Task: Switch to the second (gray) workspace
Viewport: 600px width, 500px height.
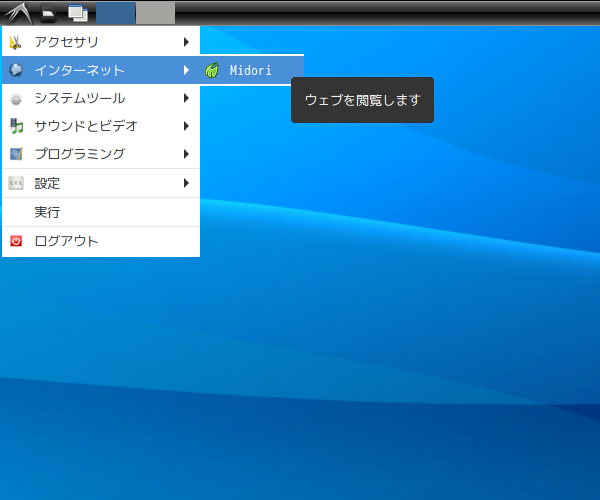Action: (156, 13)
